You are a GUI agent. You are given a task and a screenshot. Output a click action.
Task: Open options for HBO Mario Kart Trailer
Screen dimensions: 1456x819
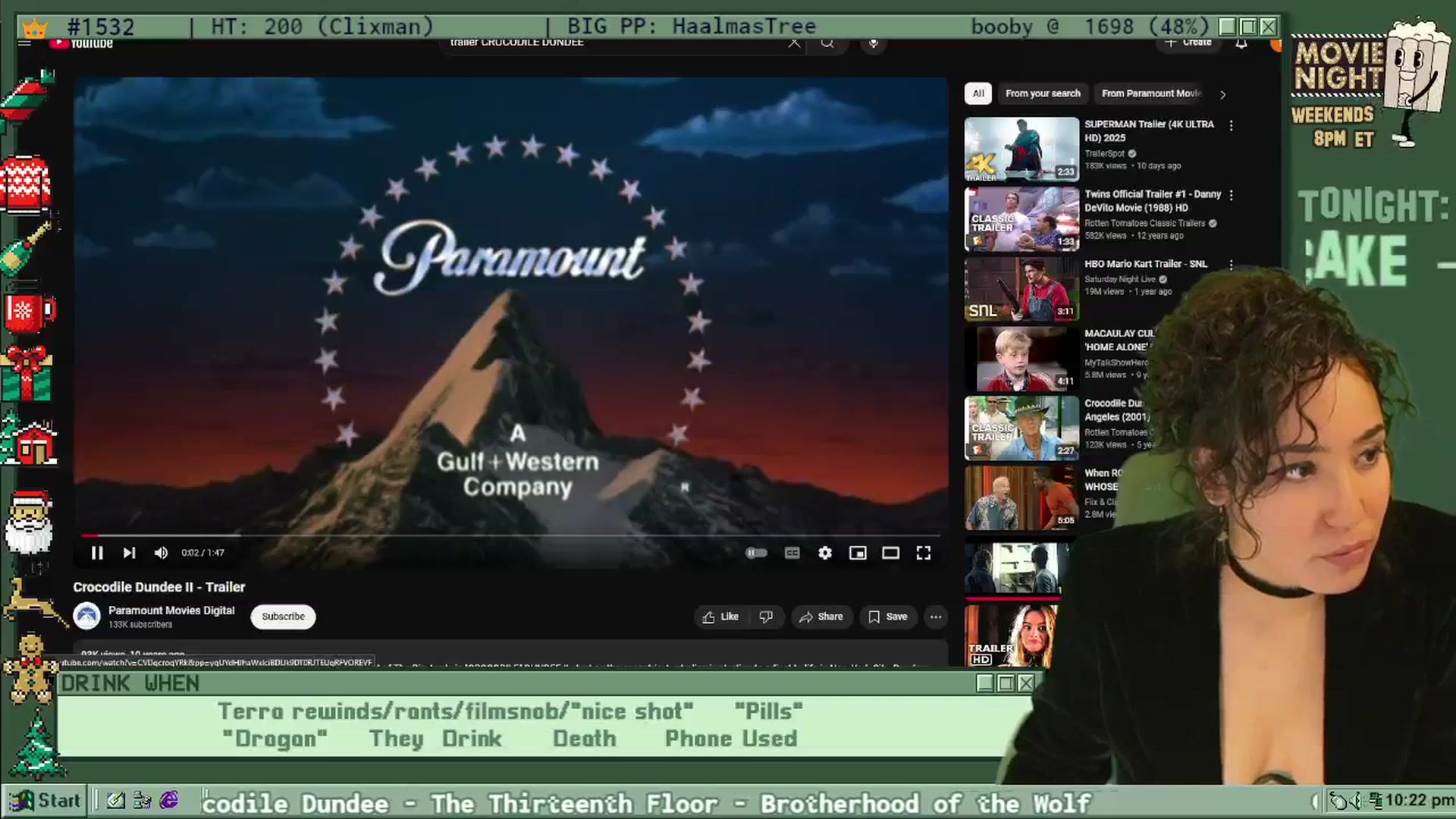(1231, 265)
